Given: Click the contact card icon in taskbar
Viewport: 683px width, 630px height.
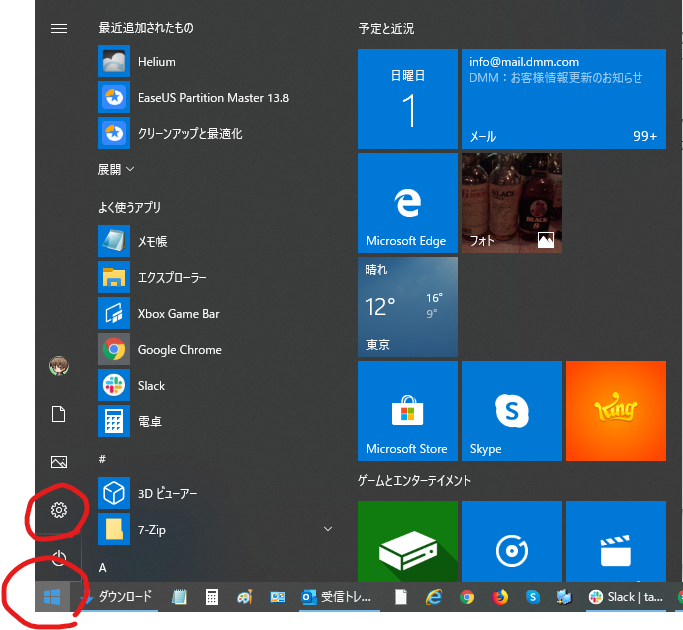Looking at the screenshot, I should tap(277, 597).
